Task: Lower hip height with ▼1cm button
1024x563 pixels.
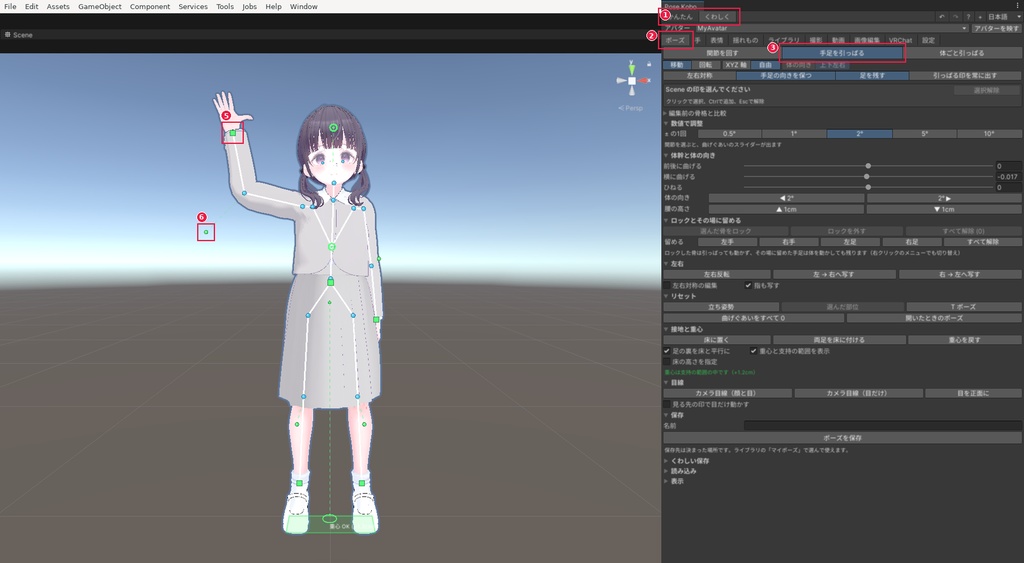Action: [x=944, y=209]
